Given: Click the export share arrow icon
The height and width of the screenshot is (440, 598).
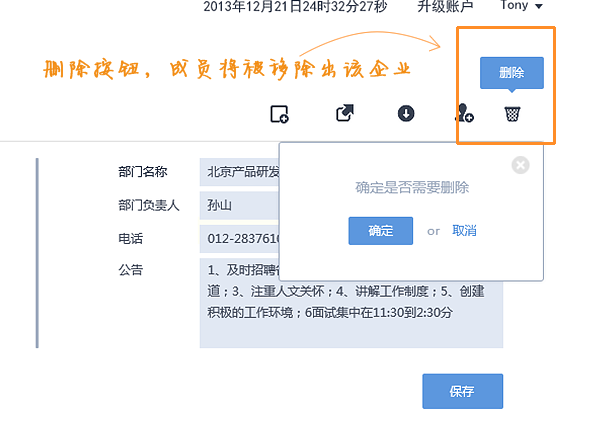Looking at the screenshot, I should coord(345,113).
